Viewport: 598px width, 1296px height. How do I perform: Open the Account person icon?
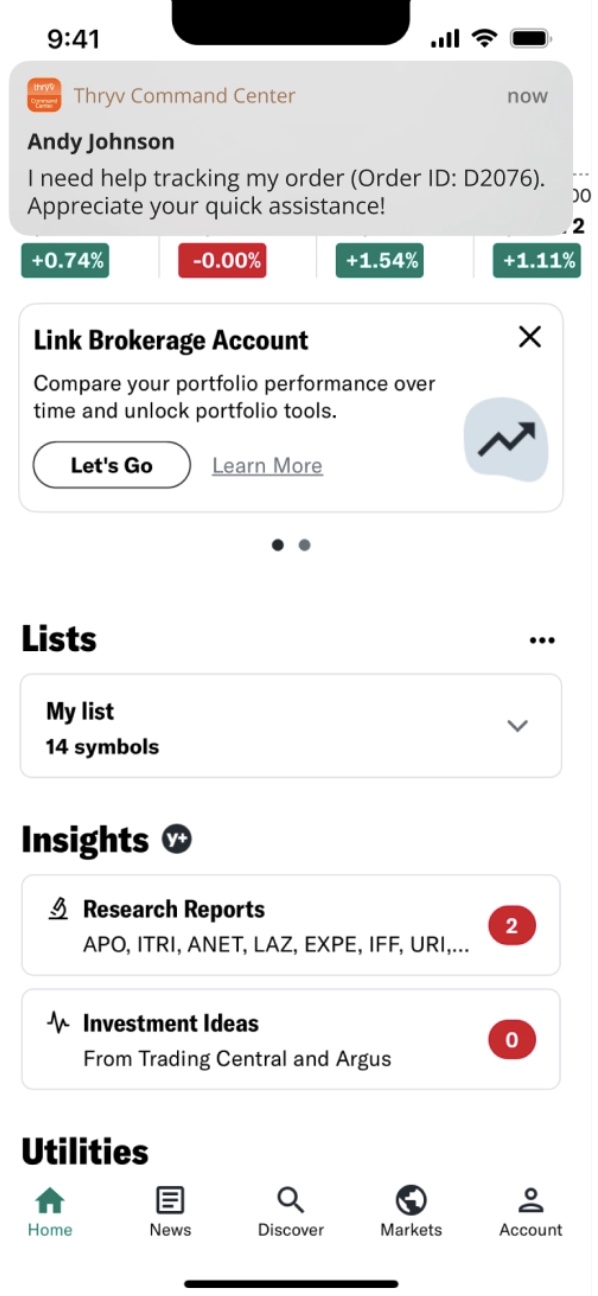click(x=531, y=1199)
